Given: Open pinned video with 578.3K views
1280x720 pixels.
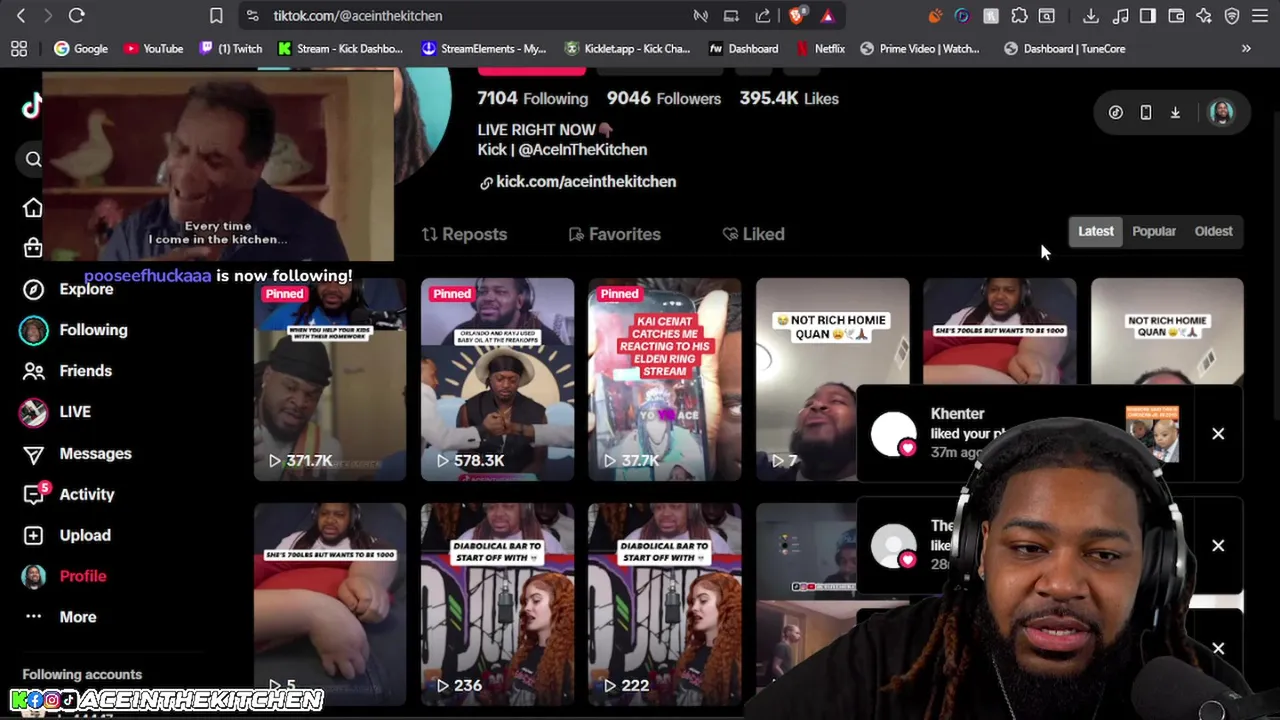Looking at the screenshot, I should click(x=497, y=380).
